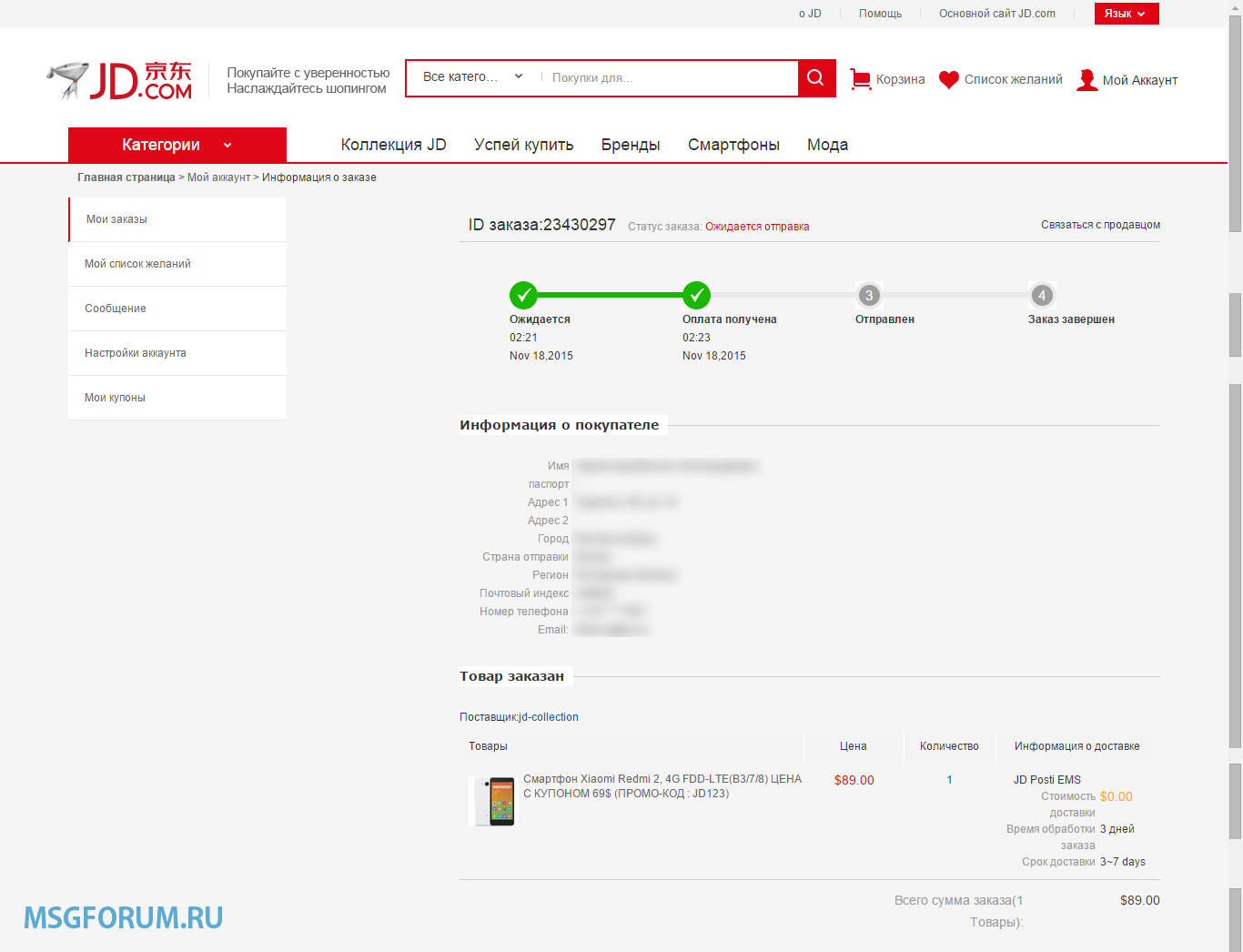The height and width of the screenshot is (952, 1243).
Task: Open the Коллекция JD tab
Action: [x=394, y=145]
